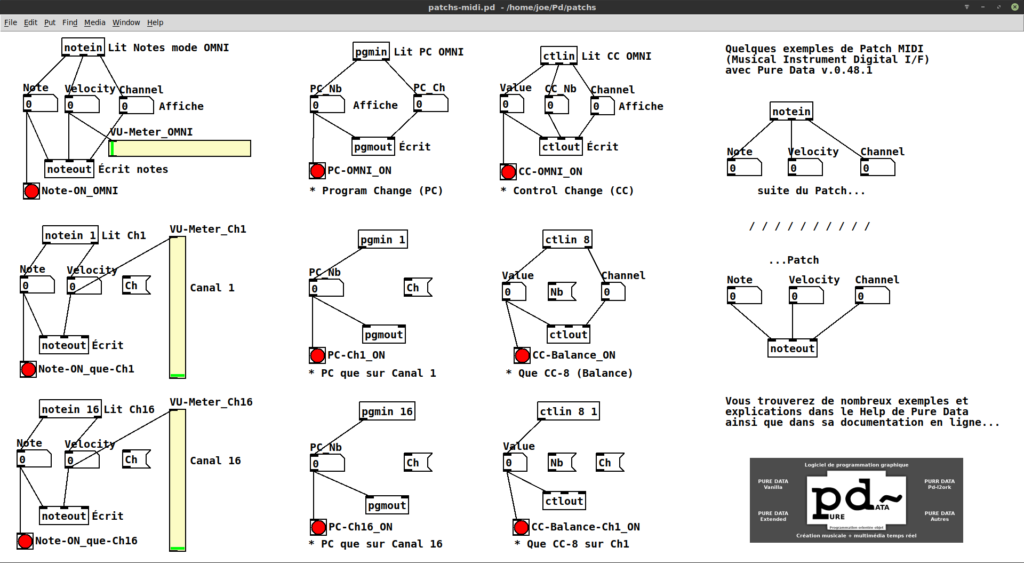Screen dimensions: 1024x563
Task: Open the Find menu
Action: coord(70,22)
